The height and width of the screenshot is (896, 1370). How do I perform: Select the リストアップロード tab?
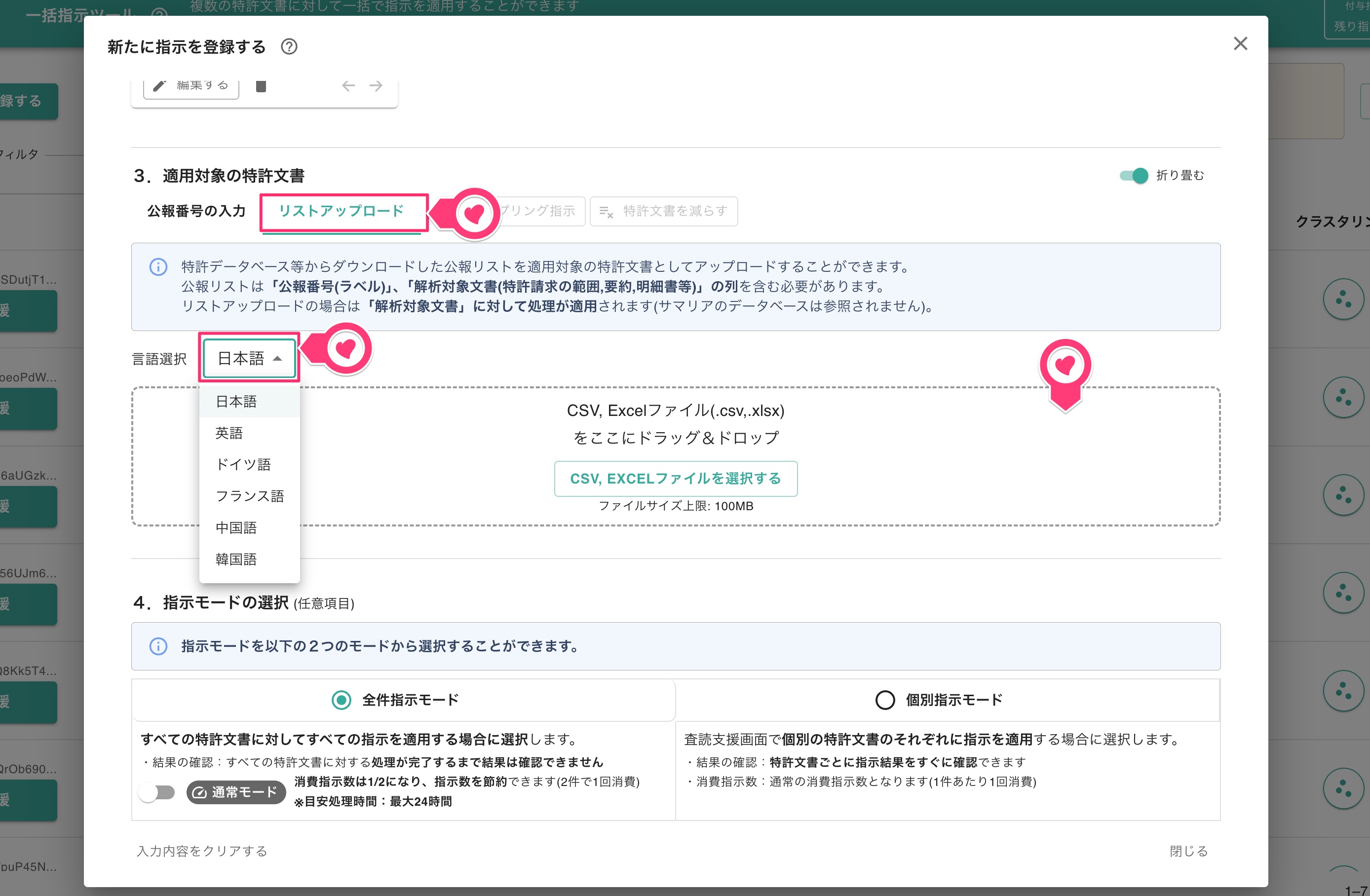[343, 211]
